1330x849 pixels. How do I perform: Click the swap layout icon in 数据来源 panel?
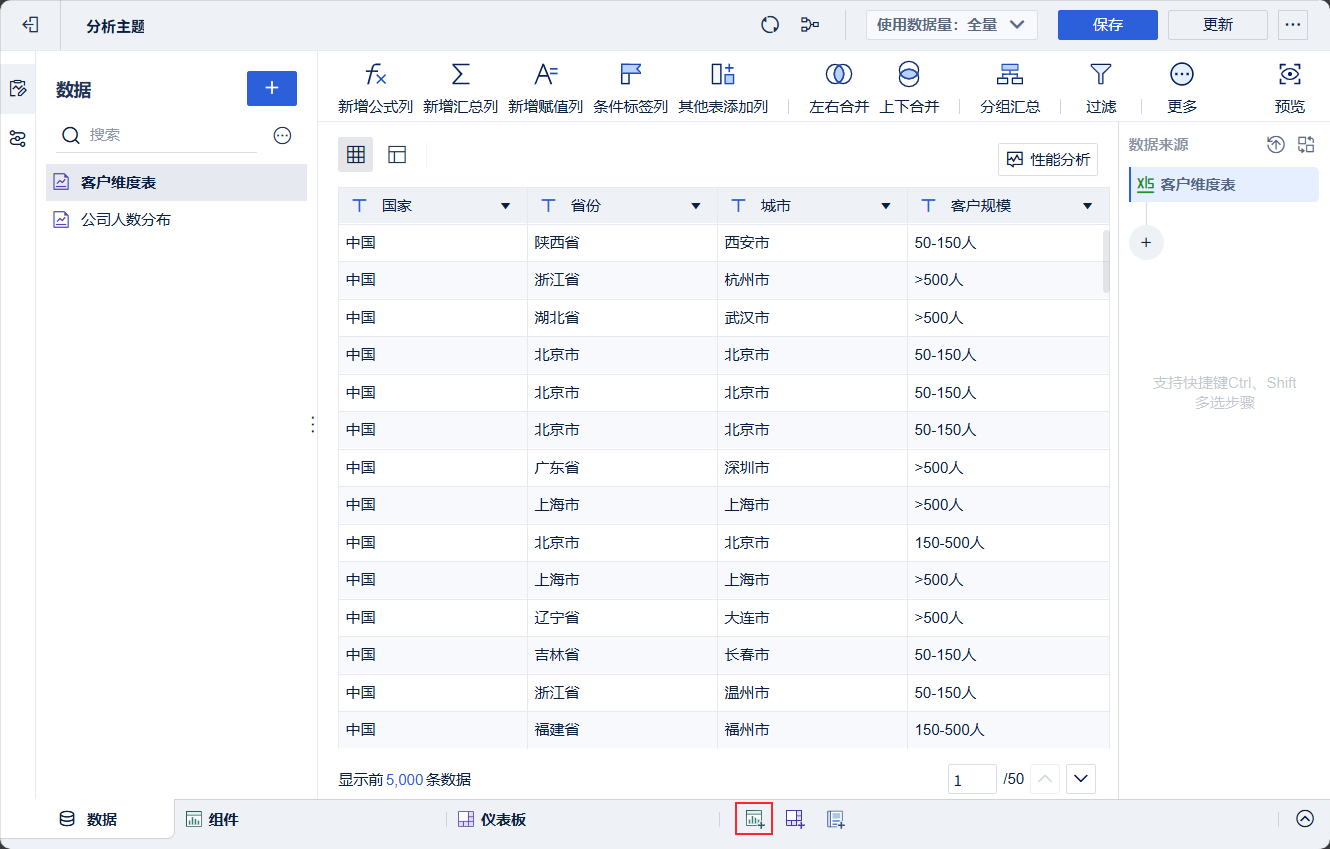coord(1306,144)
